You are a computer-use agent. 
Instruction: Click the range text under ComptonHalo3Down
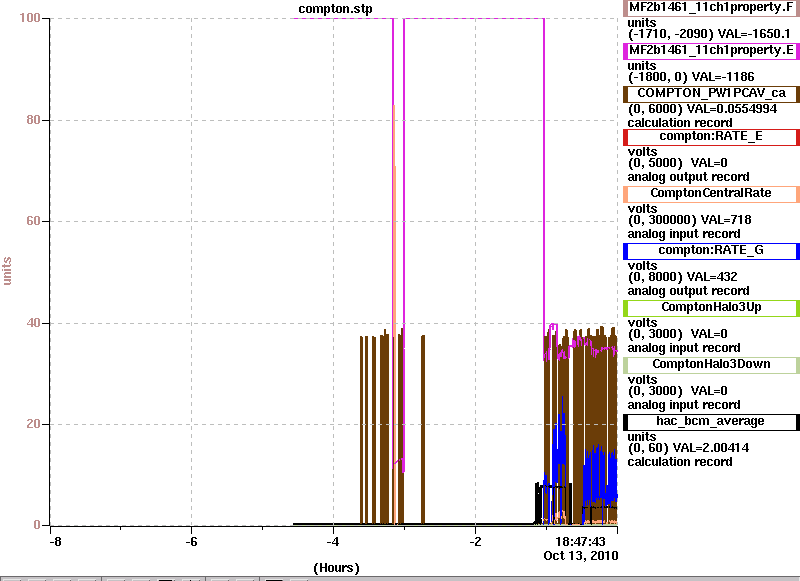(678, 391)
